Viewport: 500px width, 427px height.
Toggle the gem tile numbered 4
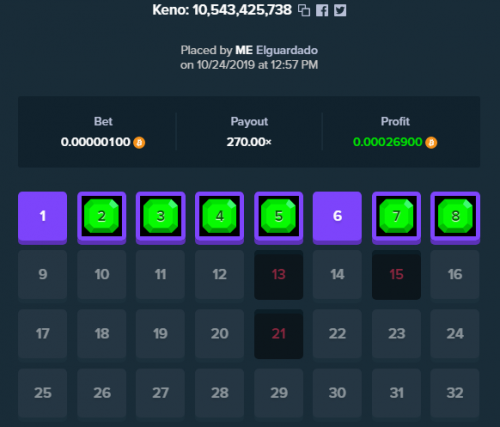click(x=219, y=218)
